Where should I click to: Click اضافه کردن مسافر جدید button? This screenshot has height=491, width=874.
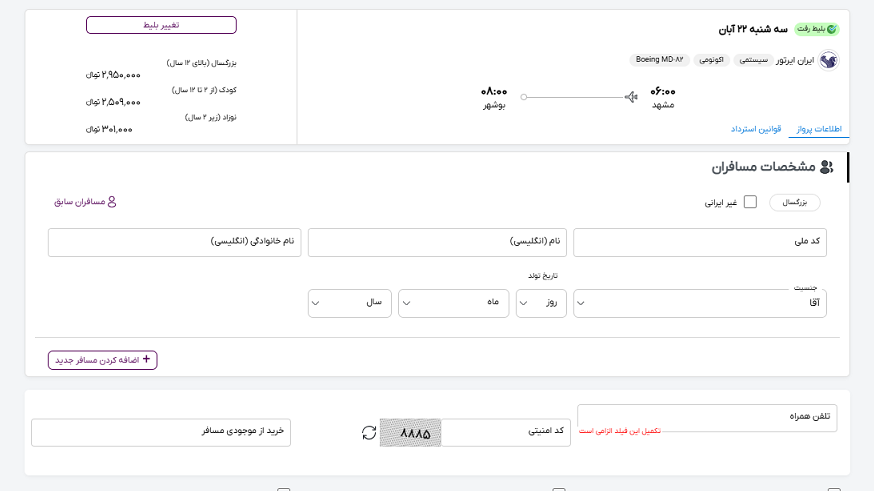[x=103, y=360]
